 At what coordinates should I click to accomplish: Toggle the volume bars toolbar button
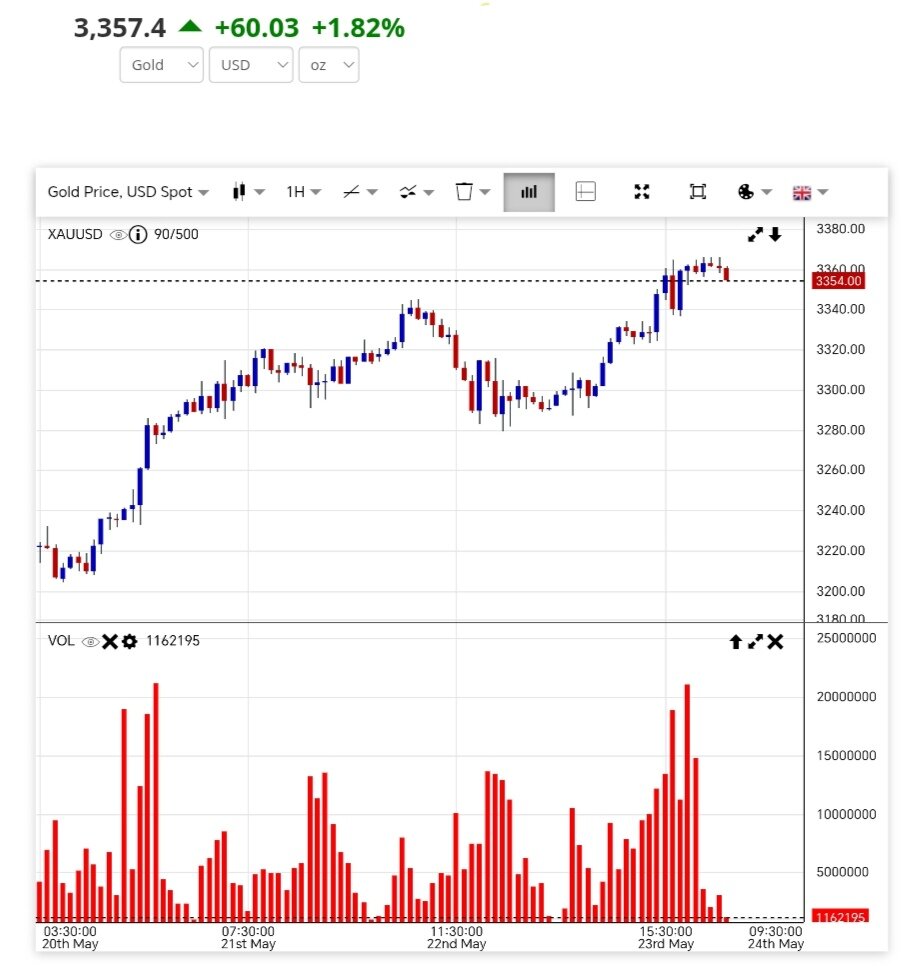[529, 192]
